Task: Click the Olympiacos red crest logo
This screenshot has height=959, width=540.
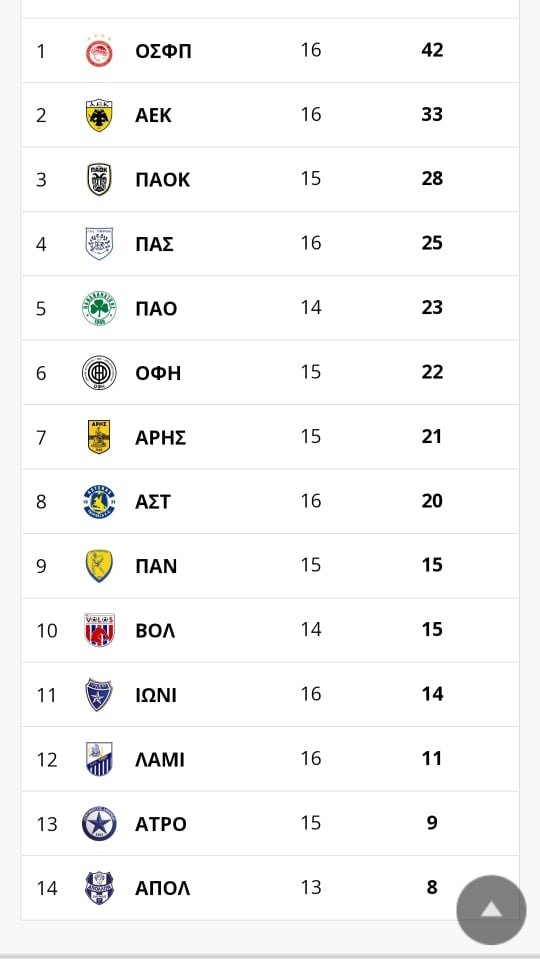Action: pos(99,51)
